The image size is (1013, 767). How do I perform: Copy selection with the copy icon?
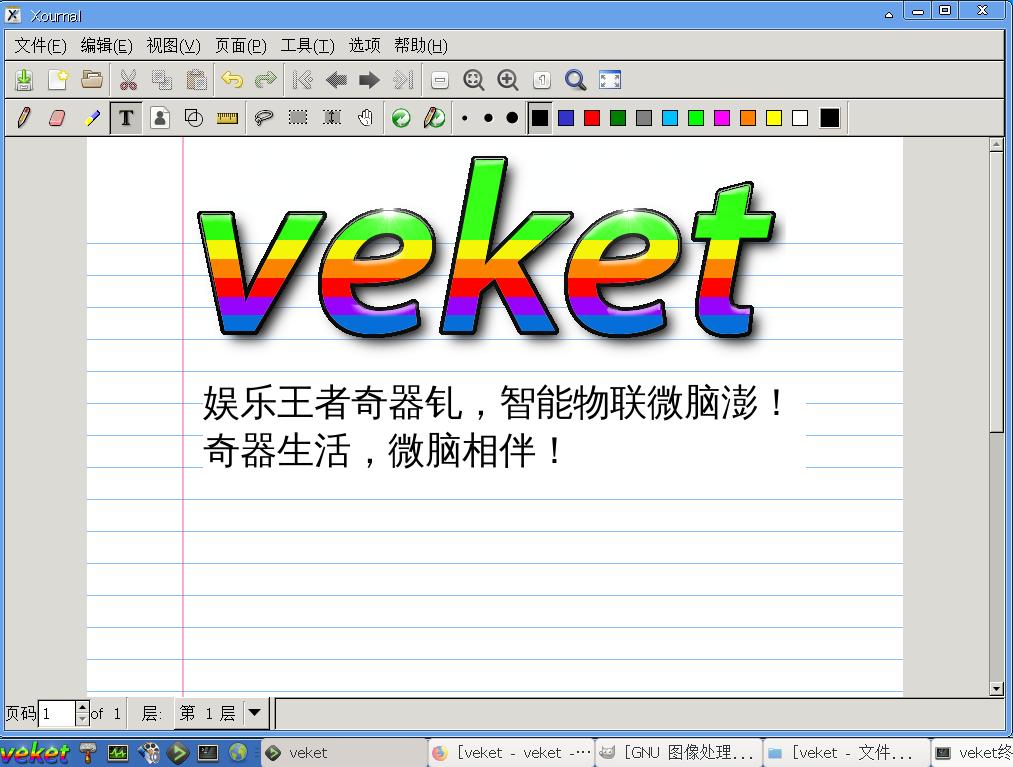click(162, 80)
